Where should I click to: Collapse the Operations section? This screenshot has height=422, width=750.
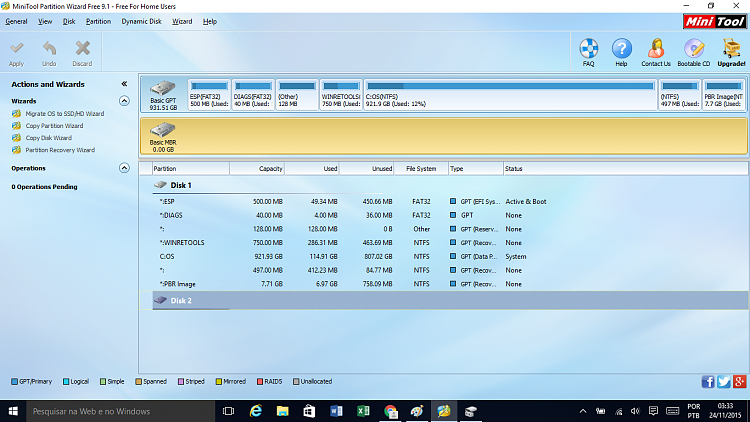pos(124,168)
